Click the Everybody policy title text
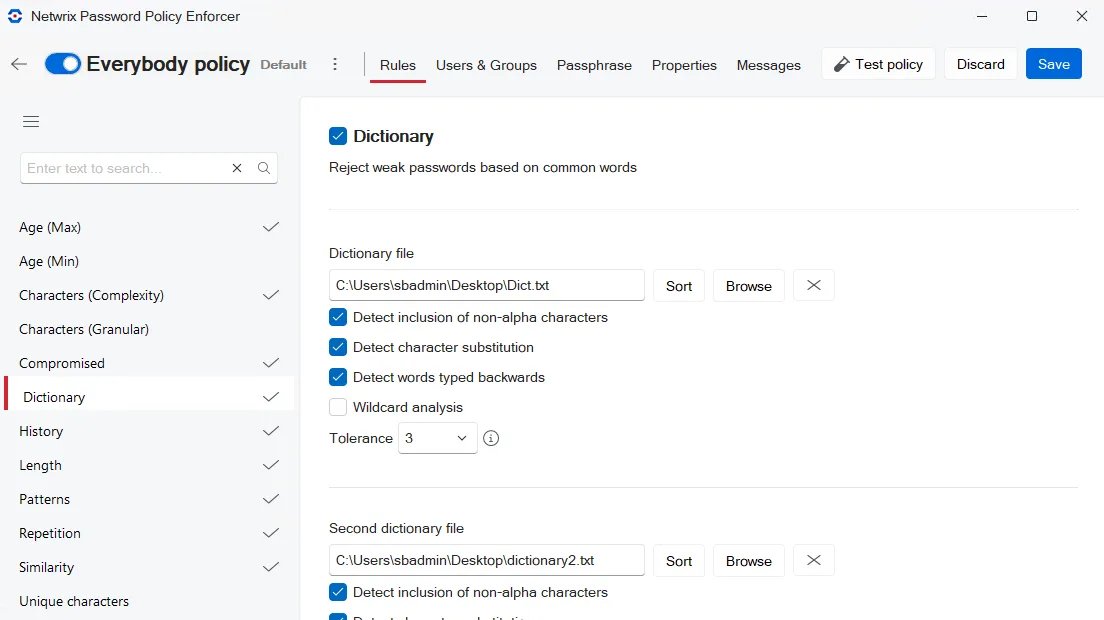 [x=168, y=64]
